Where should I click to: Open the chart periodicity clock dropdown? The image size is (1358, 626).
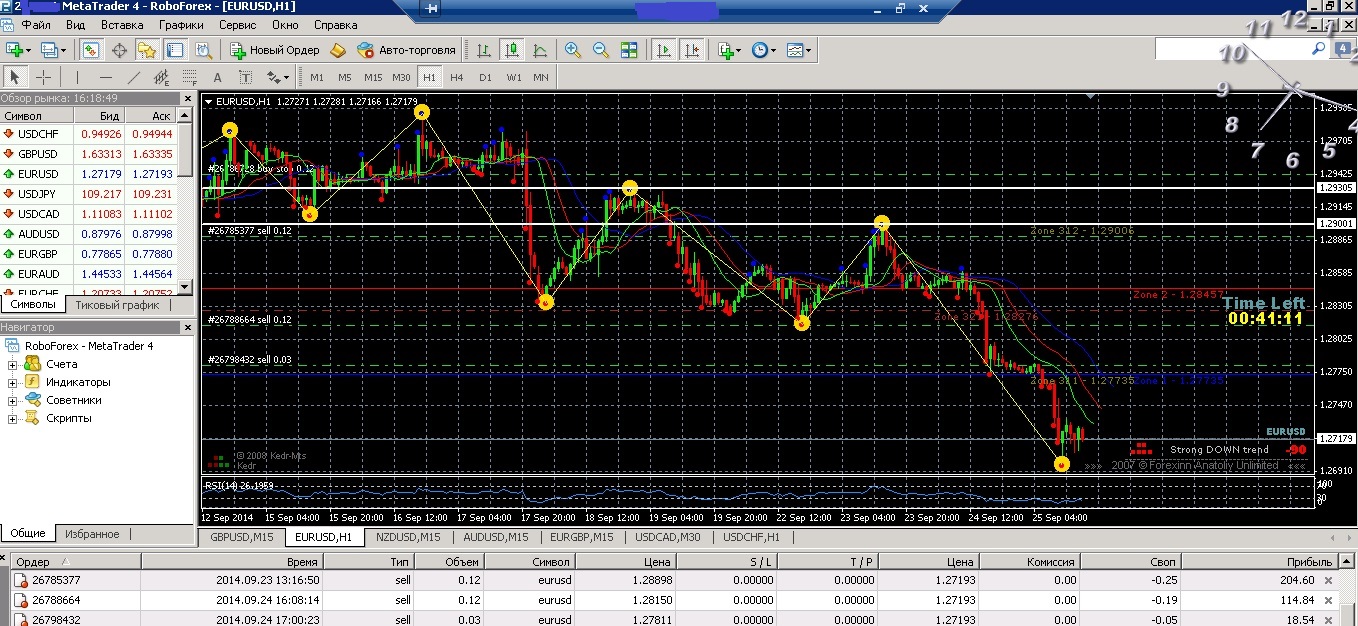click(764, 50)
